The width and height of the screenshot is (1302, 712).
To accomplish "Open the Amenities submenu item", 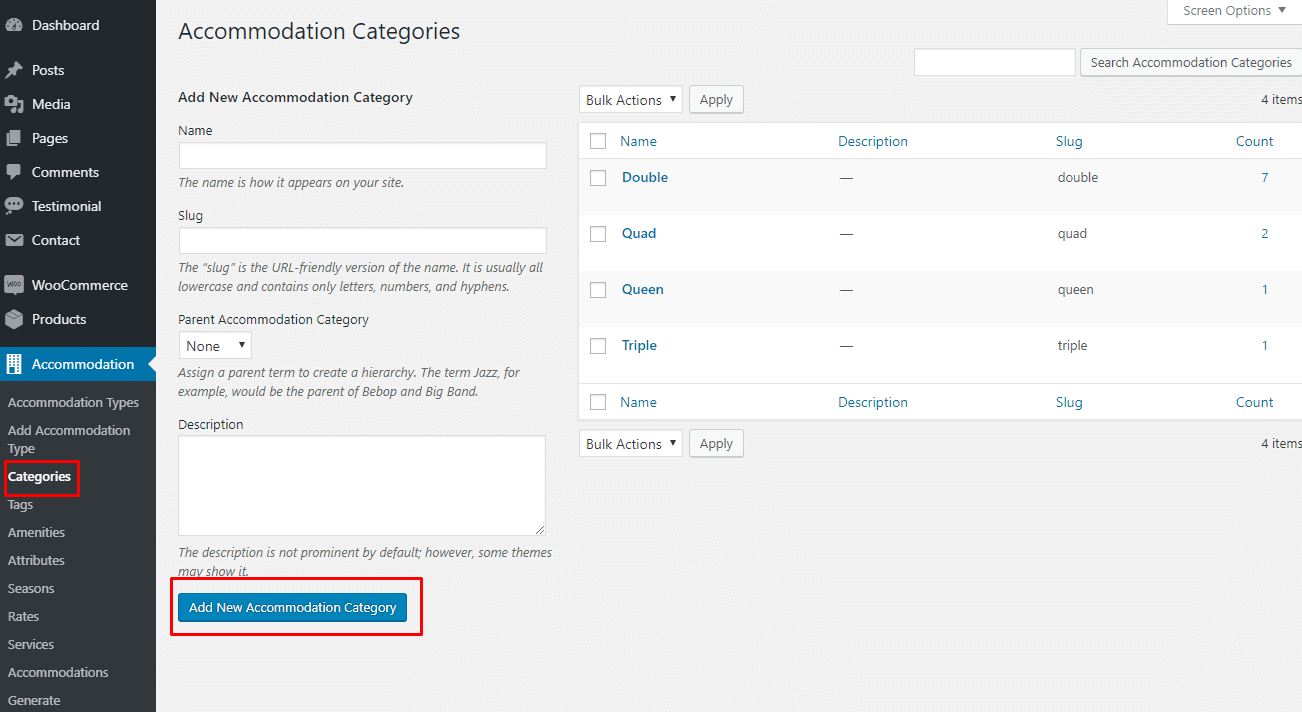I will [36, 532].
